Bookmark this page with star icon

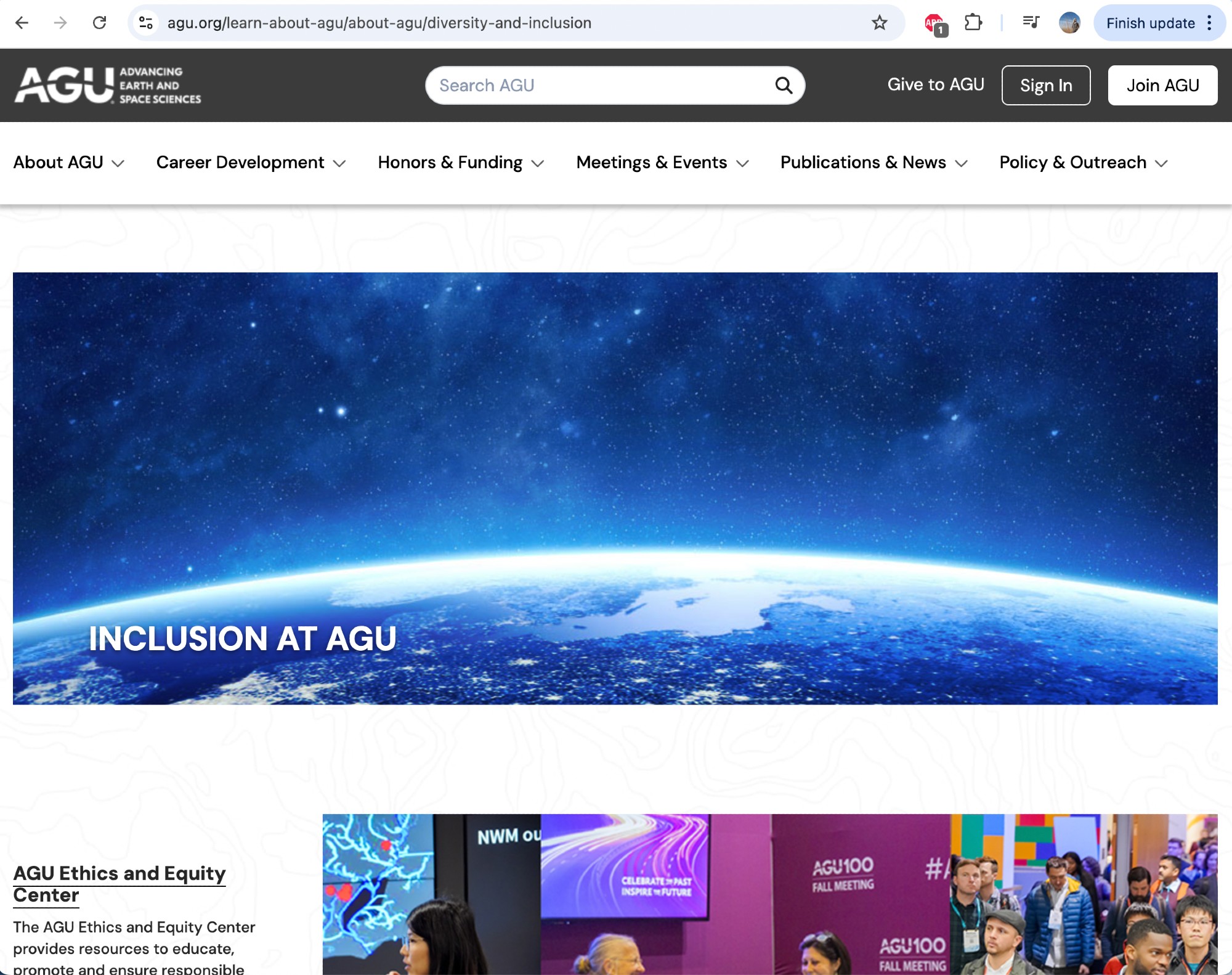coord(879,23)
